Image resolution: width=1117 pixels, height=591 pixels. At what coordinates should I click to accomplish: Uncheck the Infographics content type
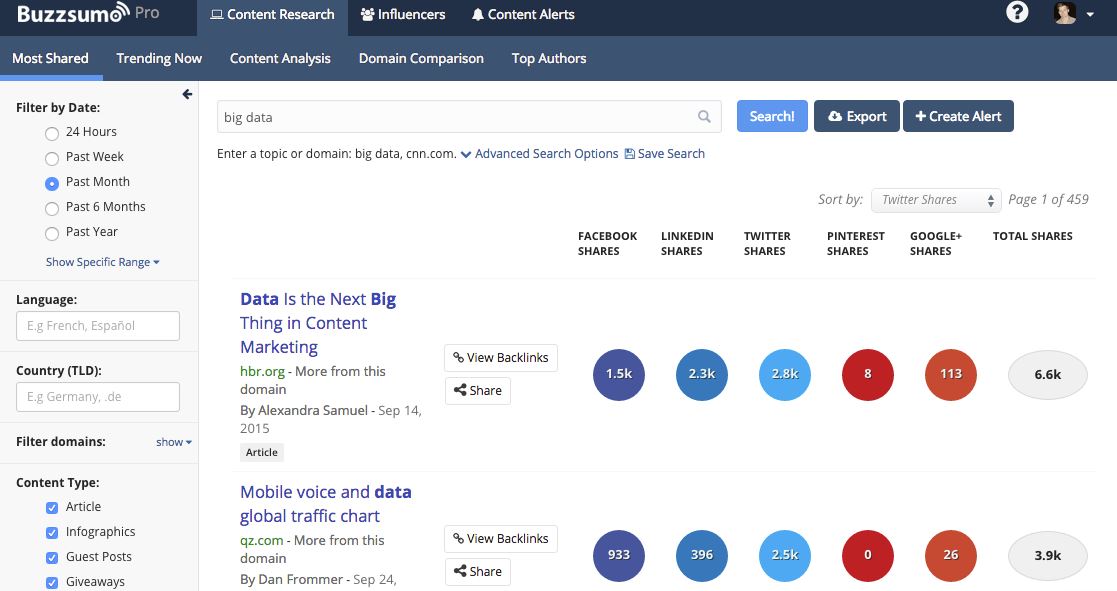pyautogui.click(x=53, y=532)
